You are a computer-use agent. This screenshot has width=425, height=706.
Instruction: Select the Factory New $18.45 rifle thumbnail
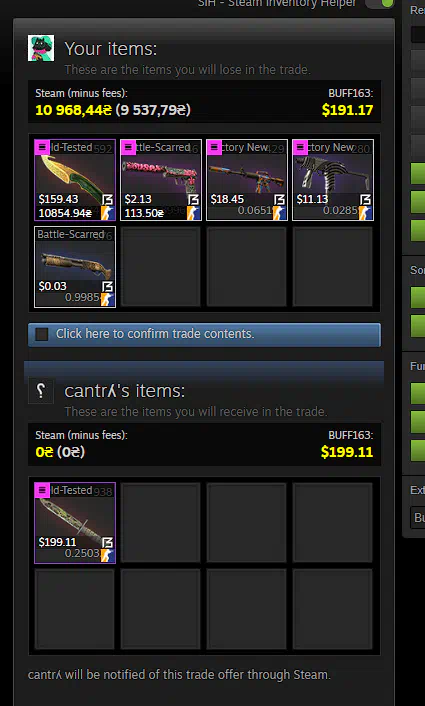(x=247, y=180)
